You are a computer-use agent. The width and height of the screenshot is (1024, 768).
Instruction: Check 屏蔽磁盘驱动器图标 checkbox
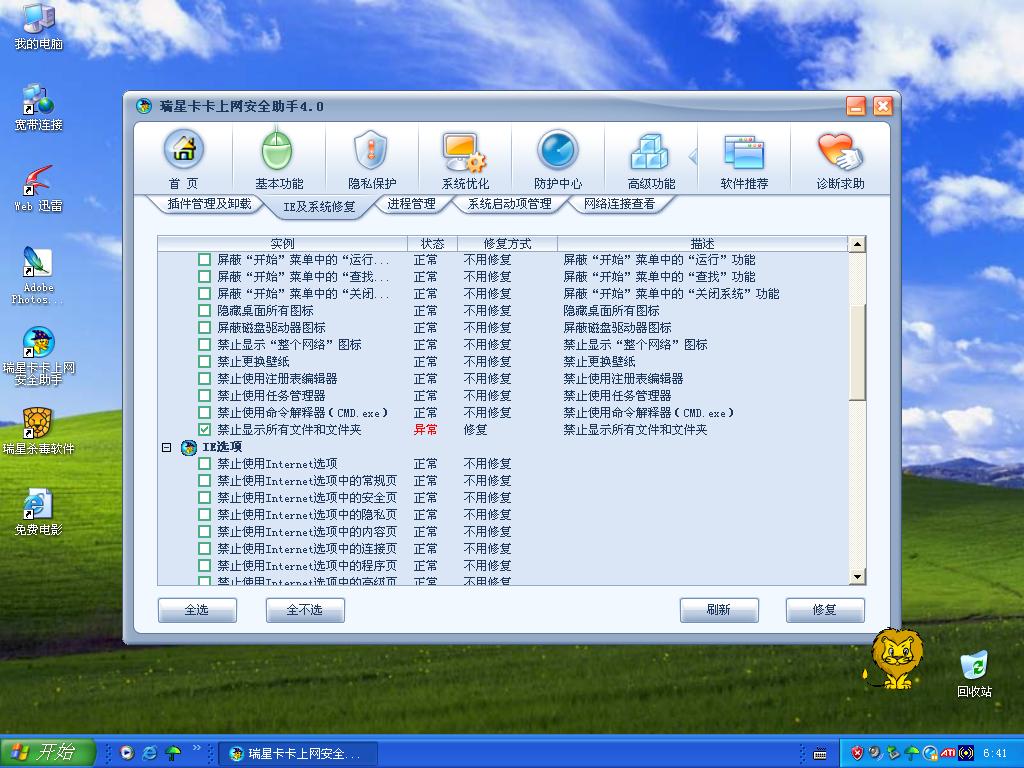point(204,328)
